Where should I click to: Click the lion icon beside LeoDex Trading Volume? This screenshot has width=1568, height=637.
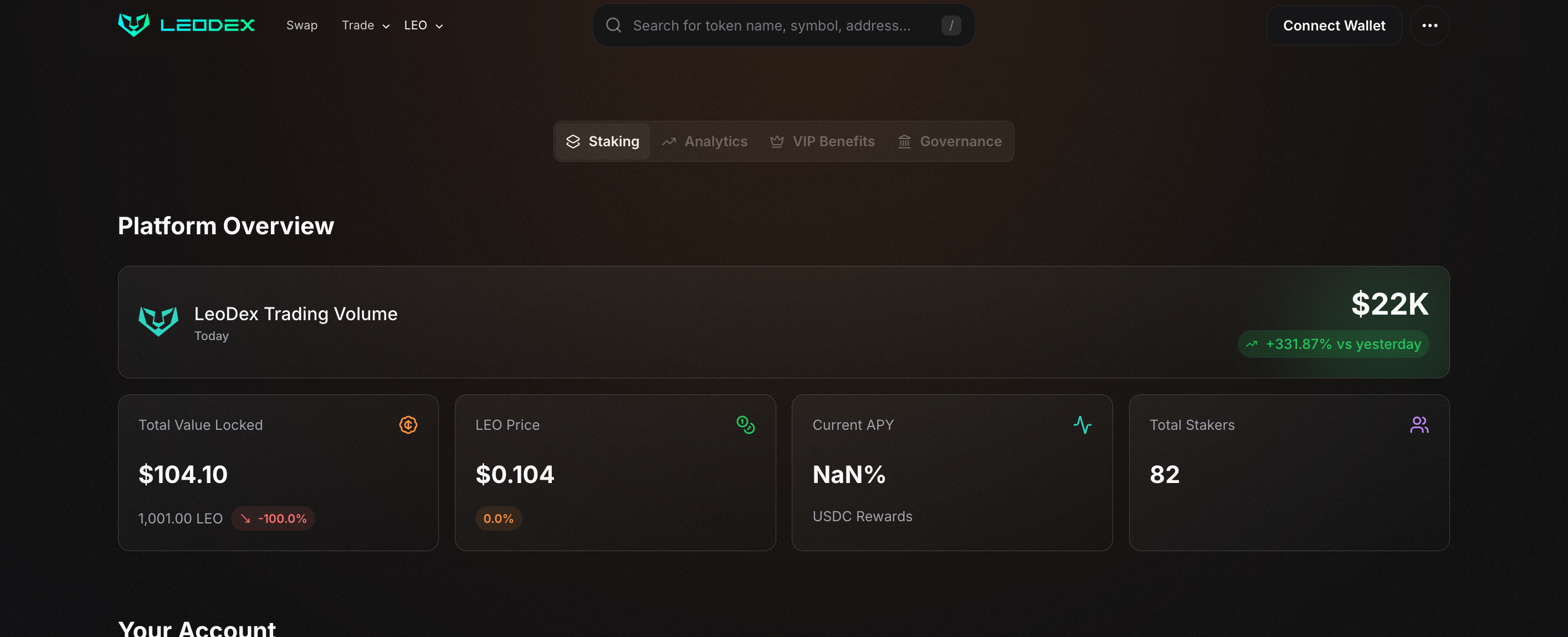click(158, 321)
